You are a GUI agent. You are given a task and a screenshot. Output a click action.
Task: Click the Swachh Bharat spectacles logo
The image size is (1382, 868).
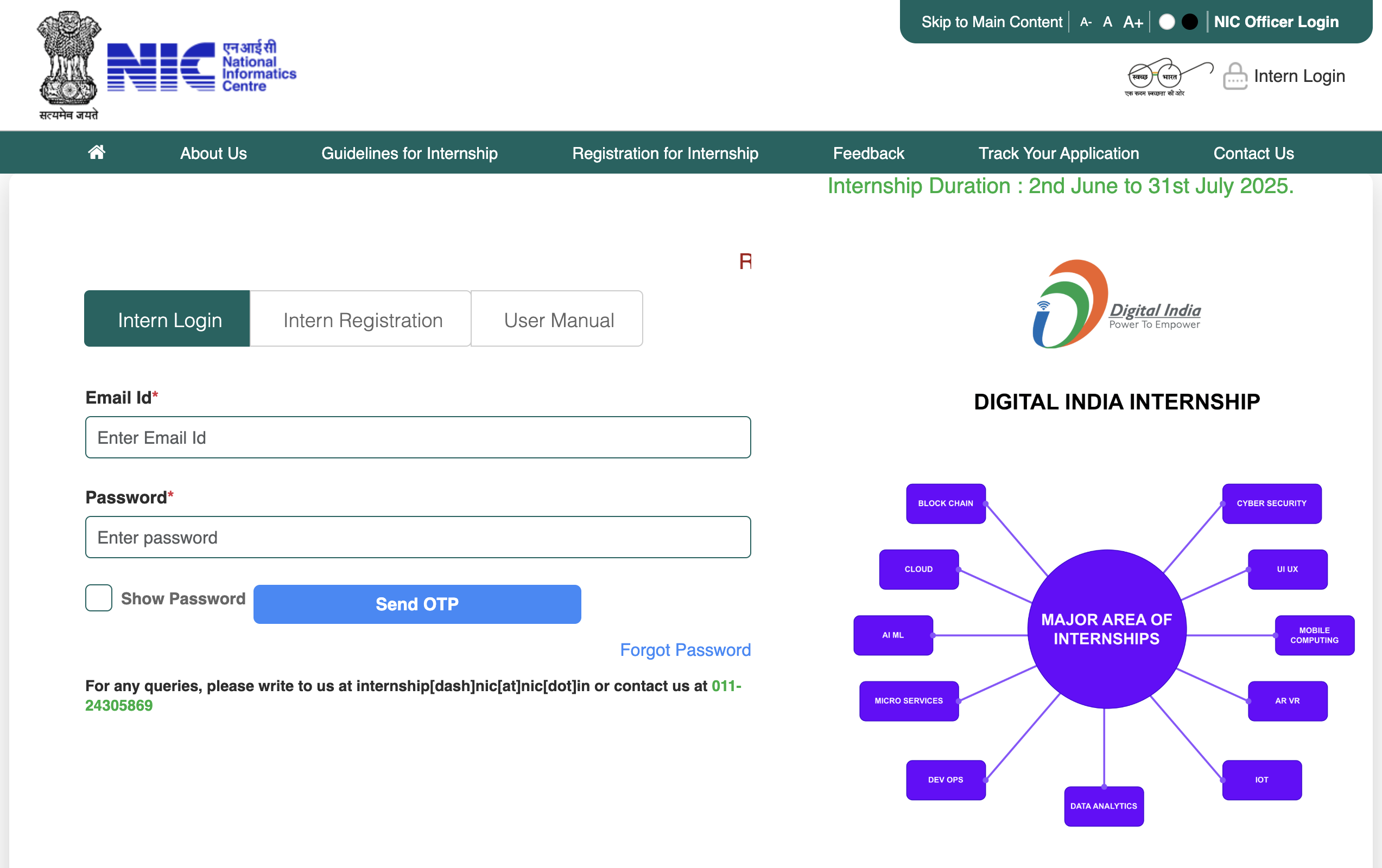(1168, 78)
